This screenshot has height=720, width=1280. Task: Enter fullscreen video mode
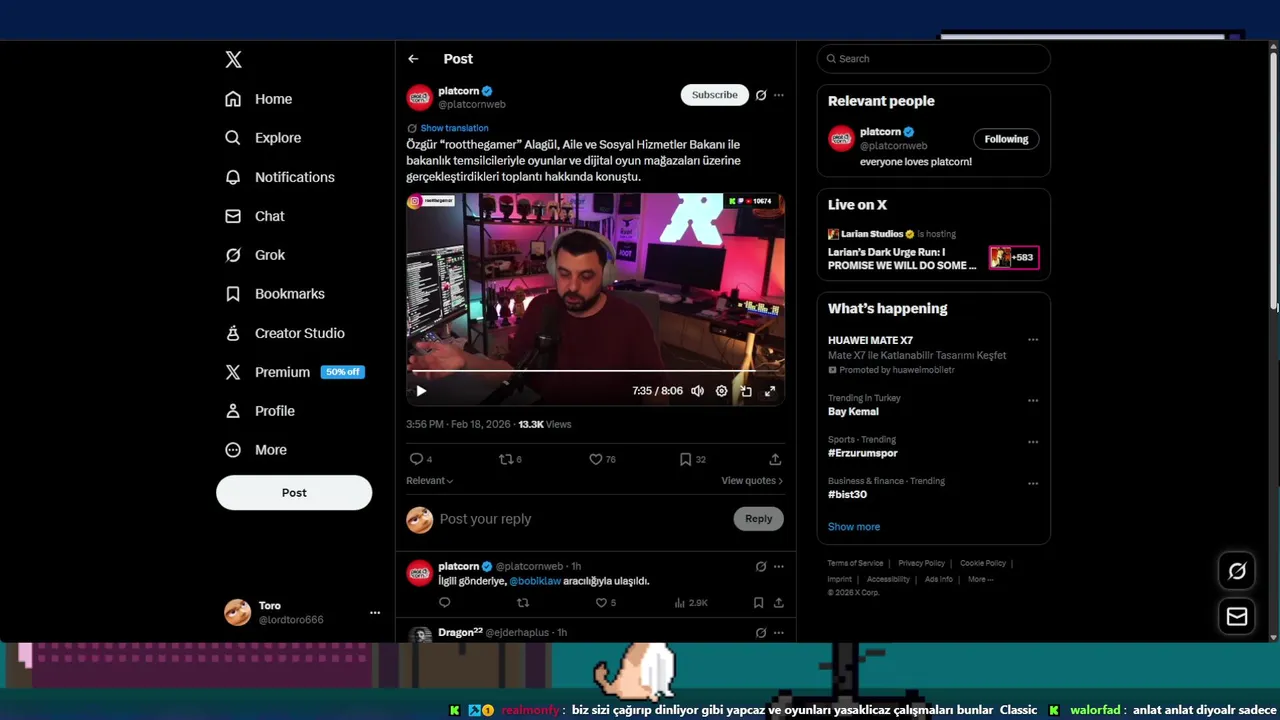(770, 391)
